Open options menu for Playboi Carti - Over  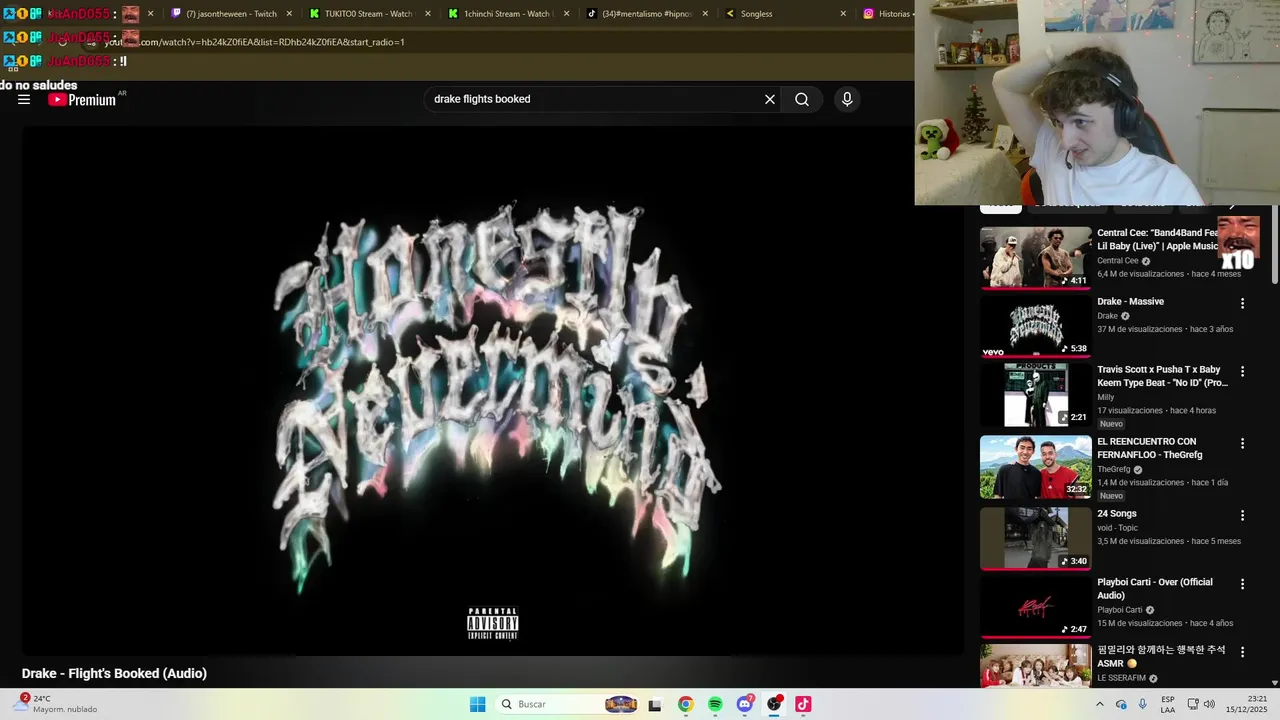[1243, 583]
